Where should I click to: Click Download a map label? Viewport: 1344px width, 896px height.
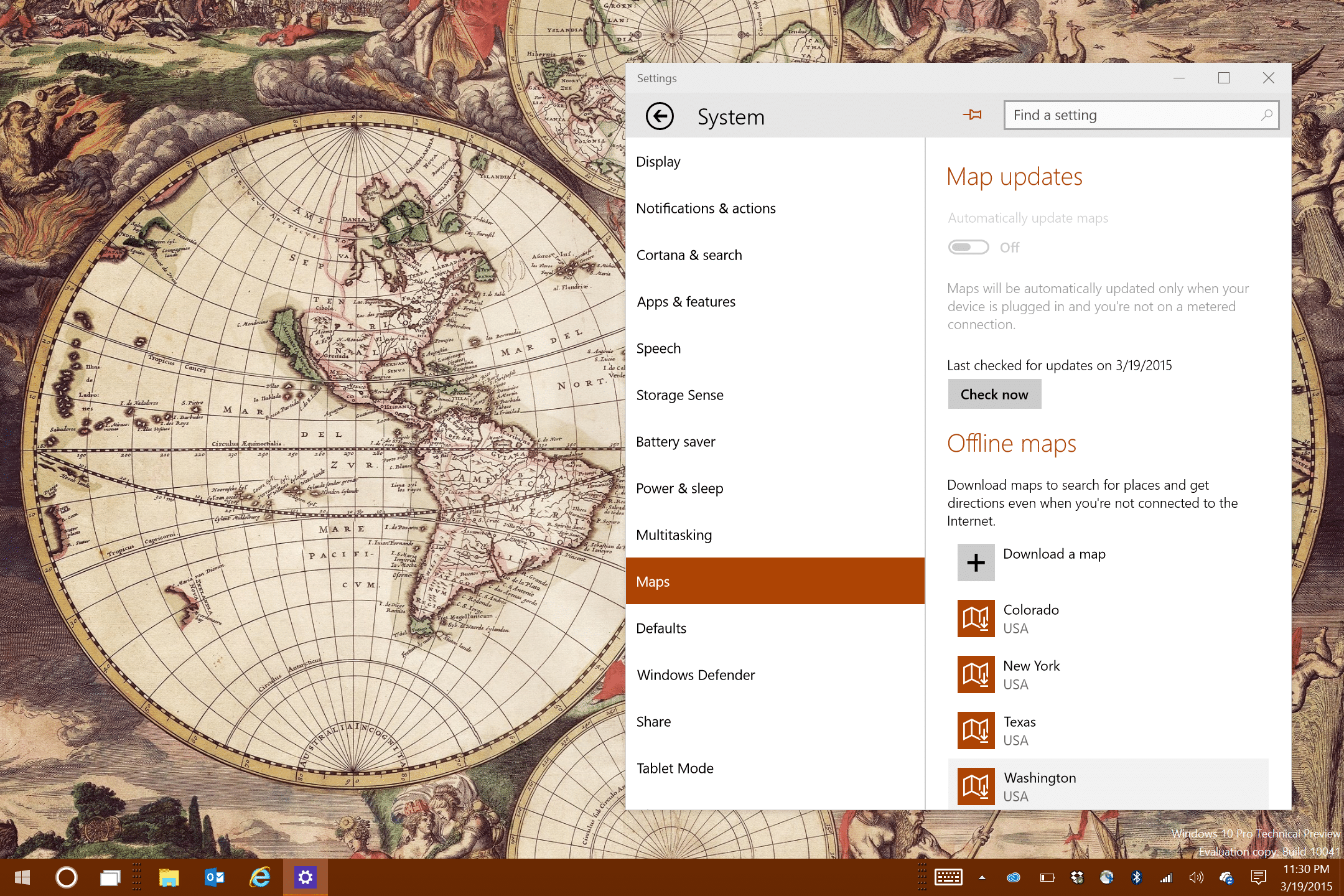tap(1054, 554)
